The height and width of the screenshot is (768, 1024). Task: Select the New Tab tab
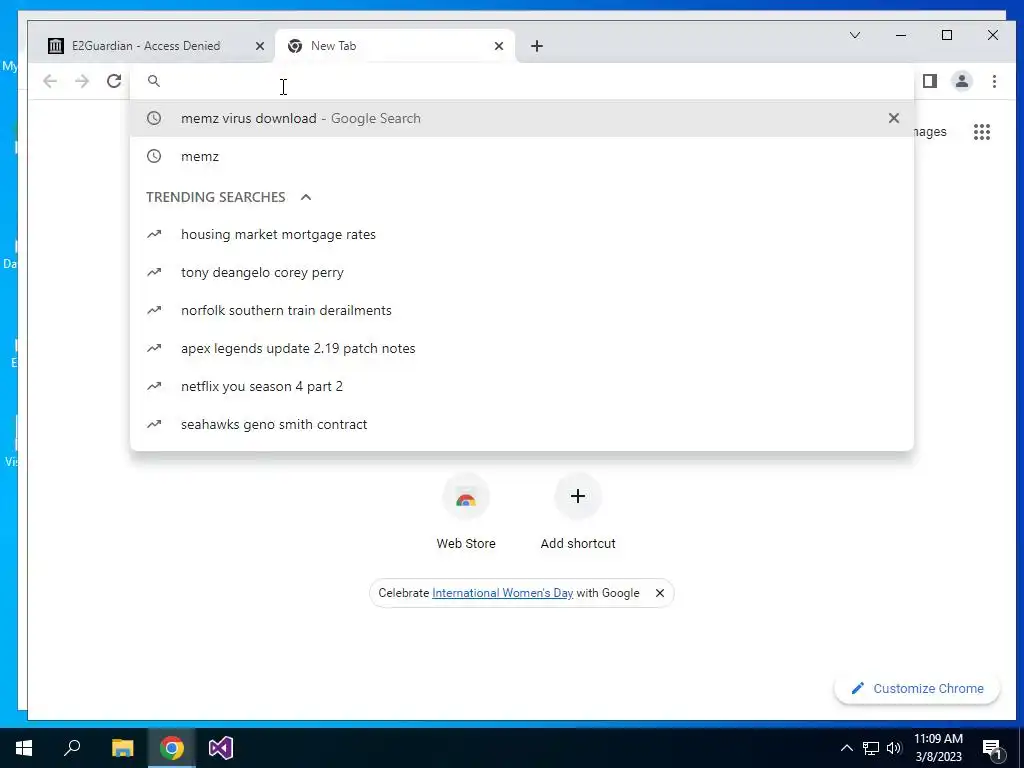click(x=395, y=46)
